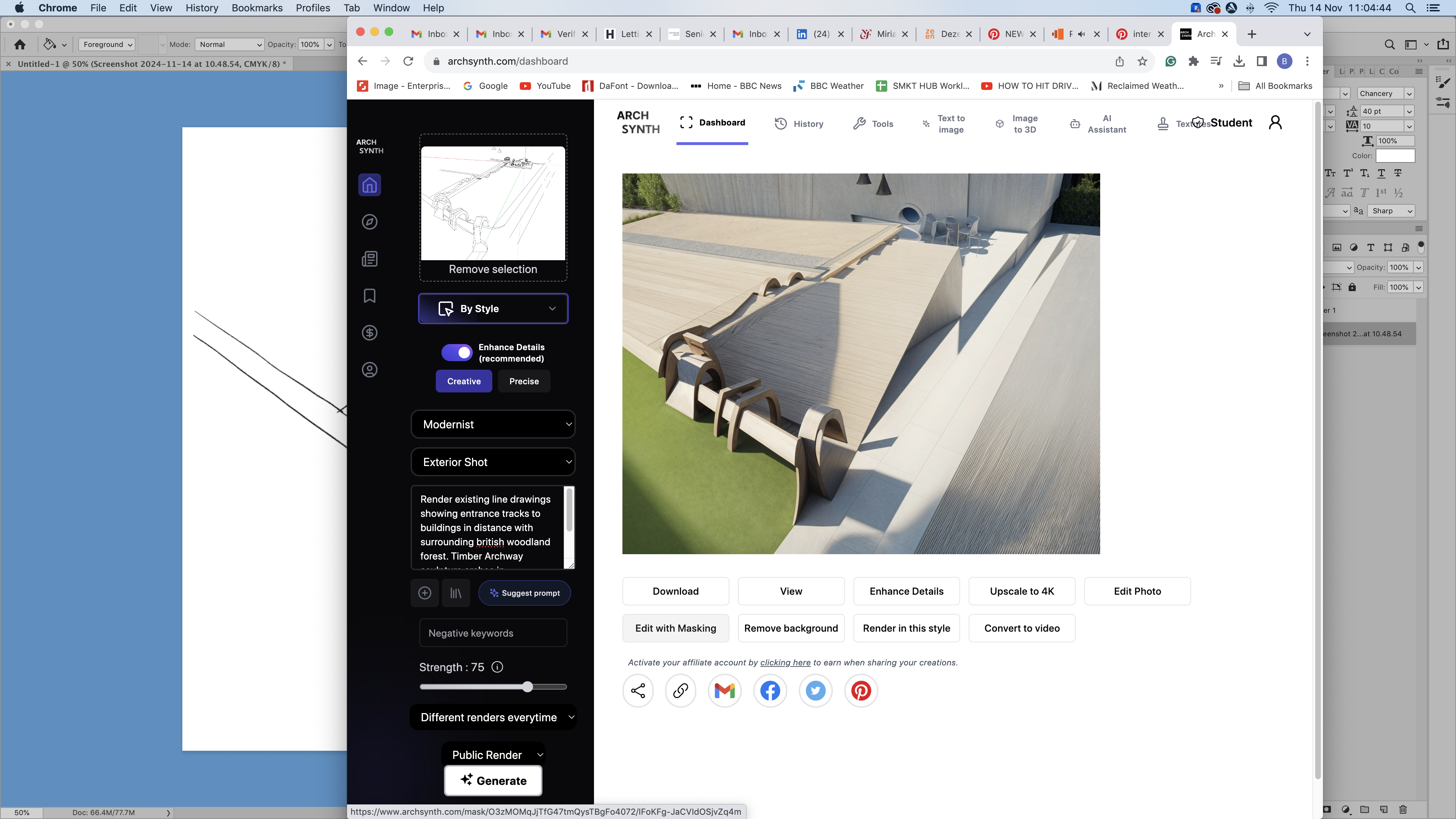Click Photoshop home icon in options bar
The image size is (1456, 819).
pos(20,44)
